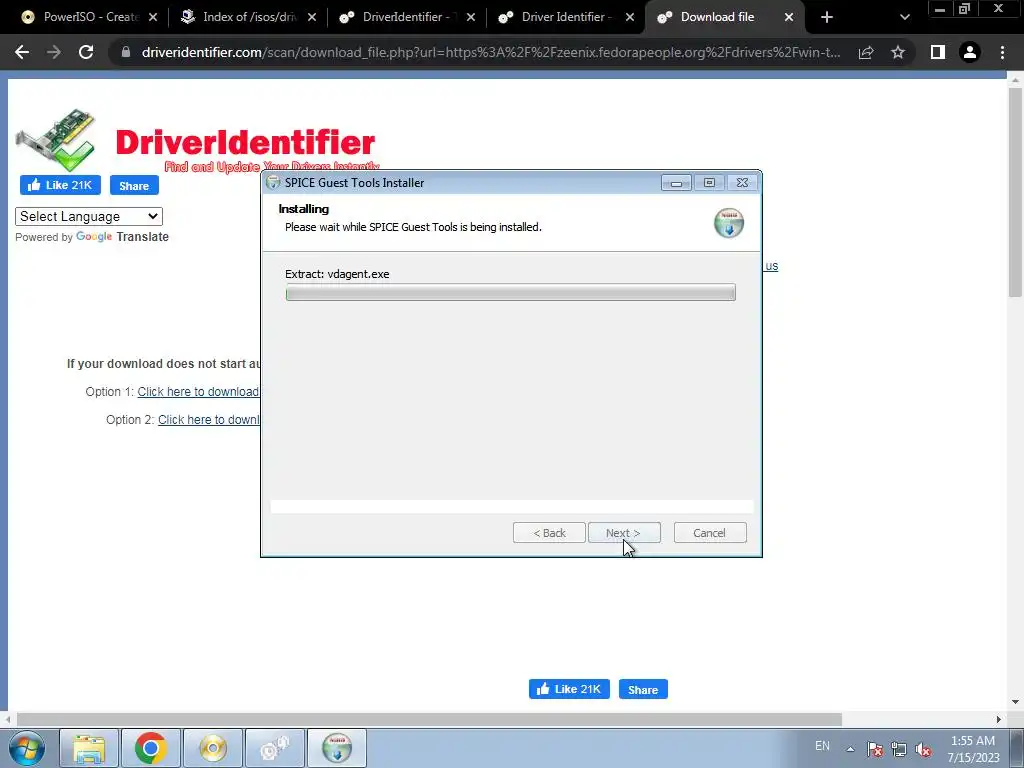Cancel the SPICE Guest Tools installation
Screen dimensions: 1024x768
[710, 533]
